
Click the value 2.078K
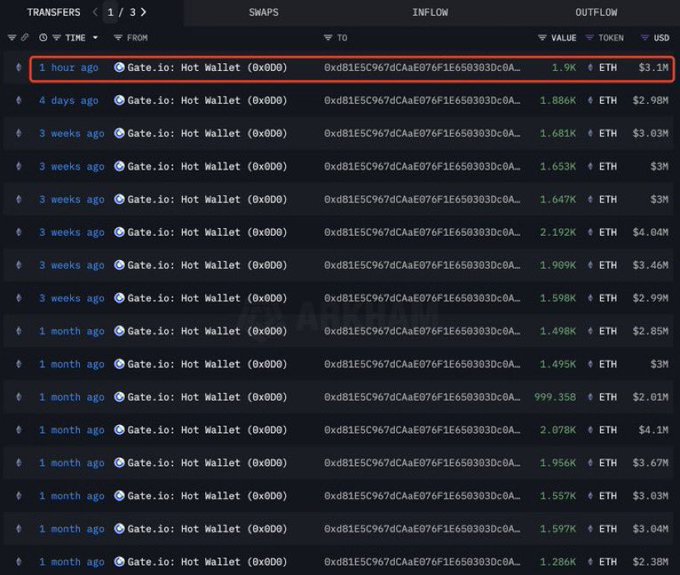click(x=558, y=430)
